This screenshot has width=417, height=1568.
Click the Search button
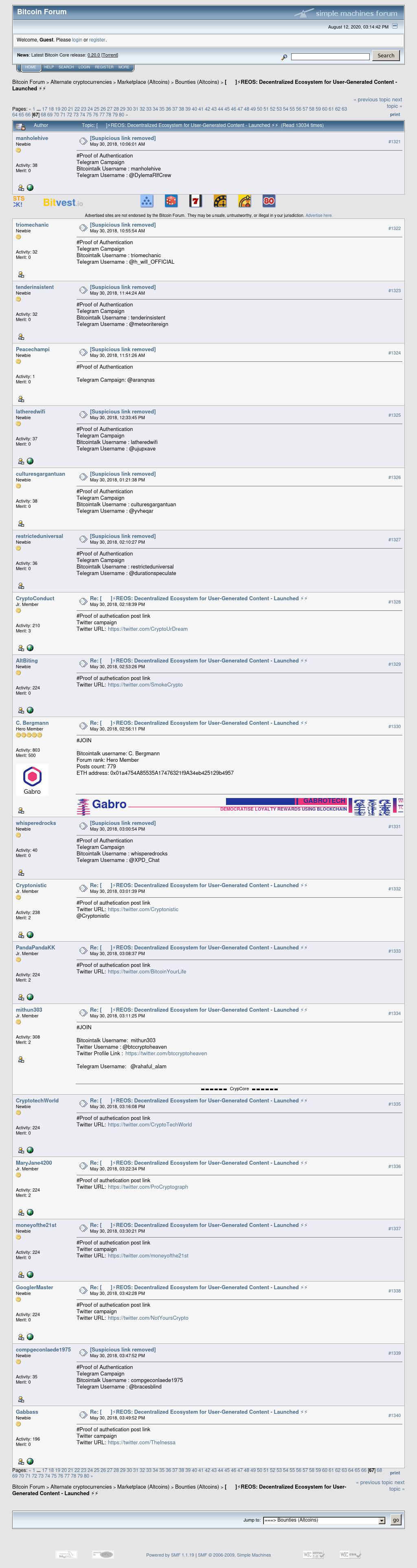(386, 55)
